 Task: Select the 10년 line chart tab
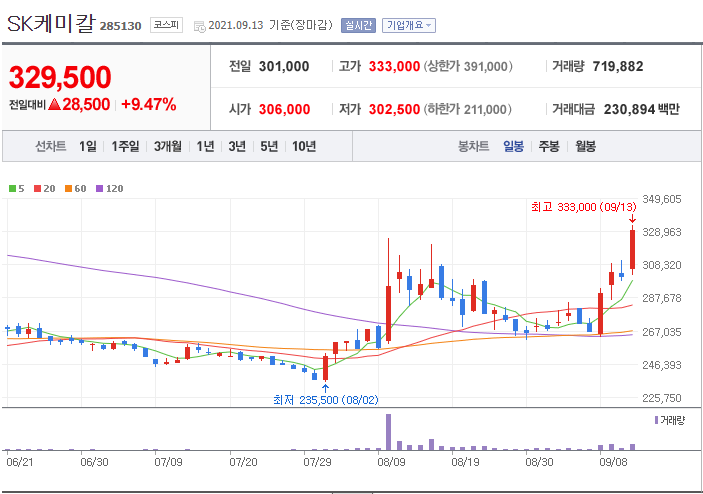click(x=304, y=146)
